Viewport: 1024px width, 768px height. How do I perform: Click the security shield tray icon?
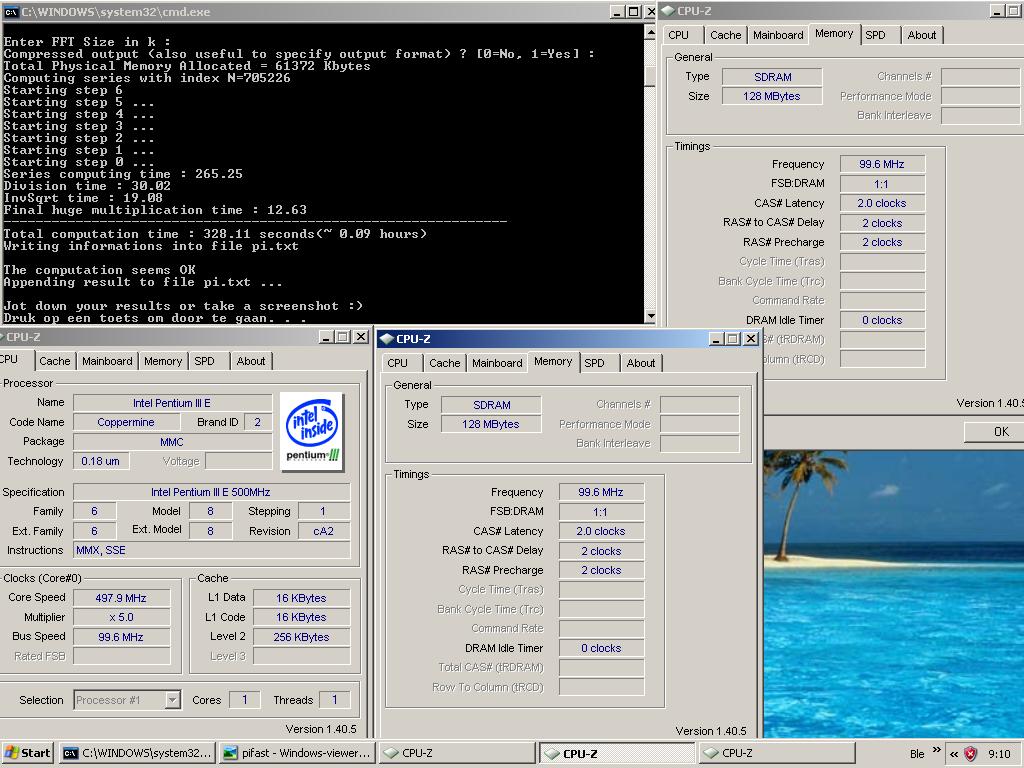click(x=971, y=754)
